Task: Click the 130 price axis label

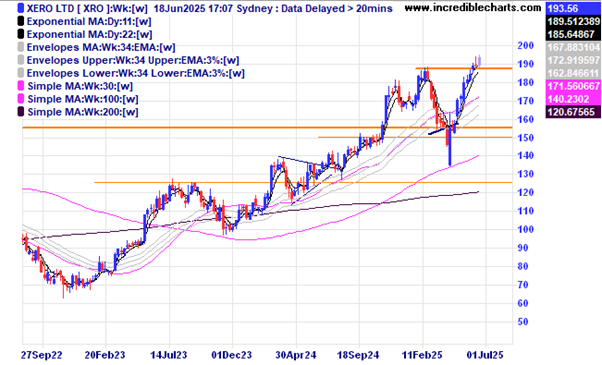Action: point(526,174)
